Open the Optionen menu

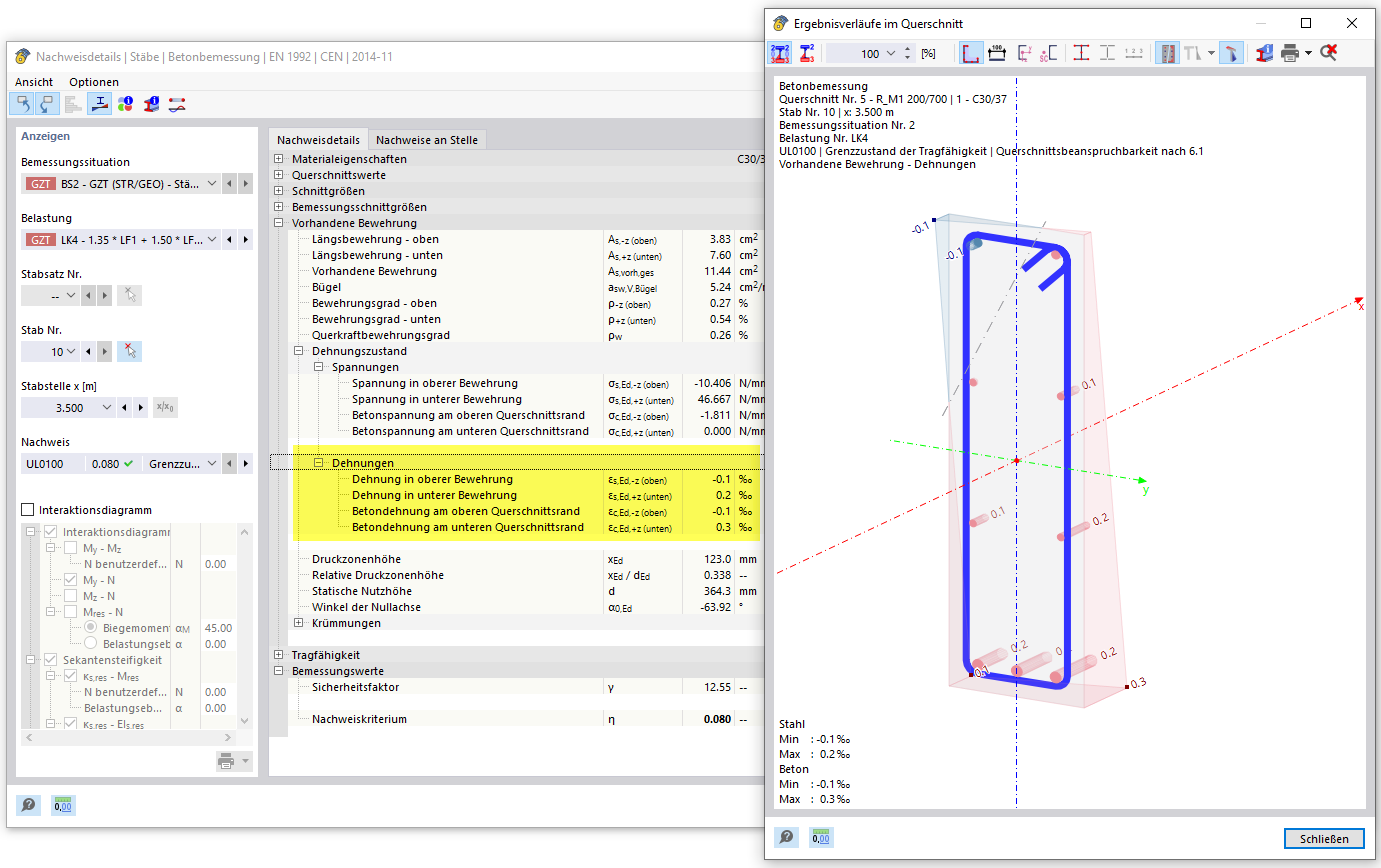[94, 82]
